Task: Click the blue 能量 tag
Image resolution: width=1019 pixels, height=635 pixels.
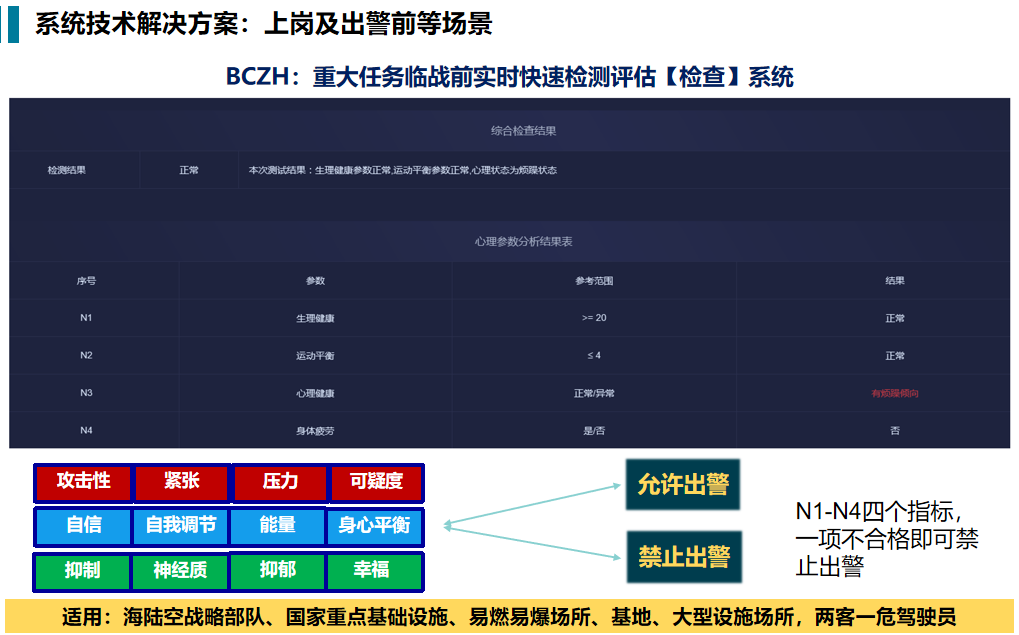Action: [x=278, y=526]
